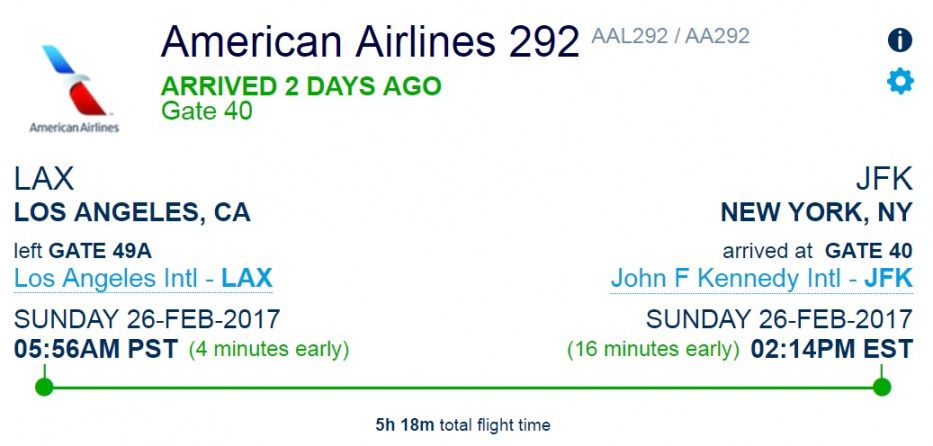Click left GATE 49A label
The height and width of the screenshot is (446, 933).
click(83, 251)
